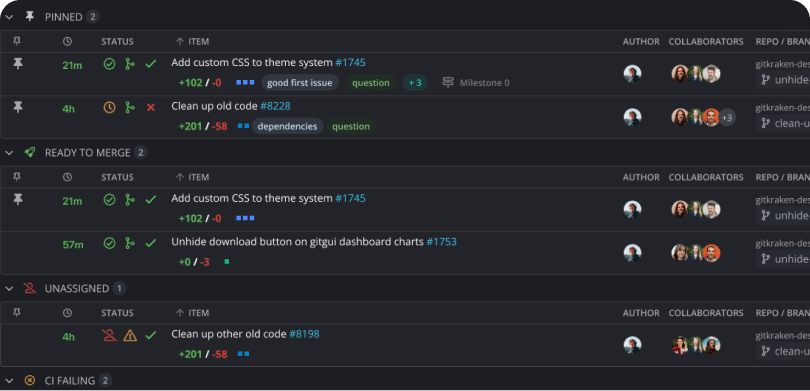Click the warning triangle icon on #8198
This screenshot has height=391, width=810.
[x=130, y=336]
